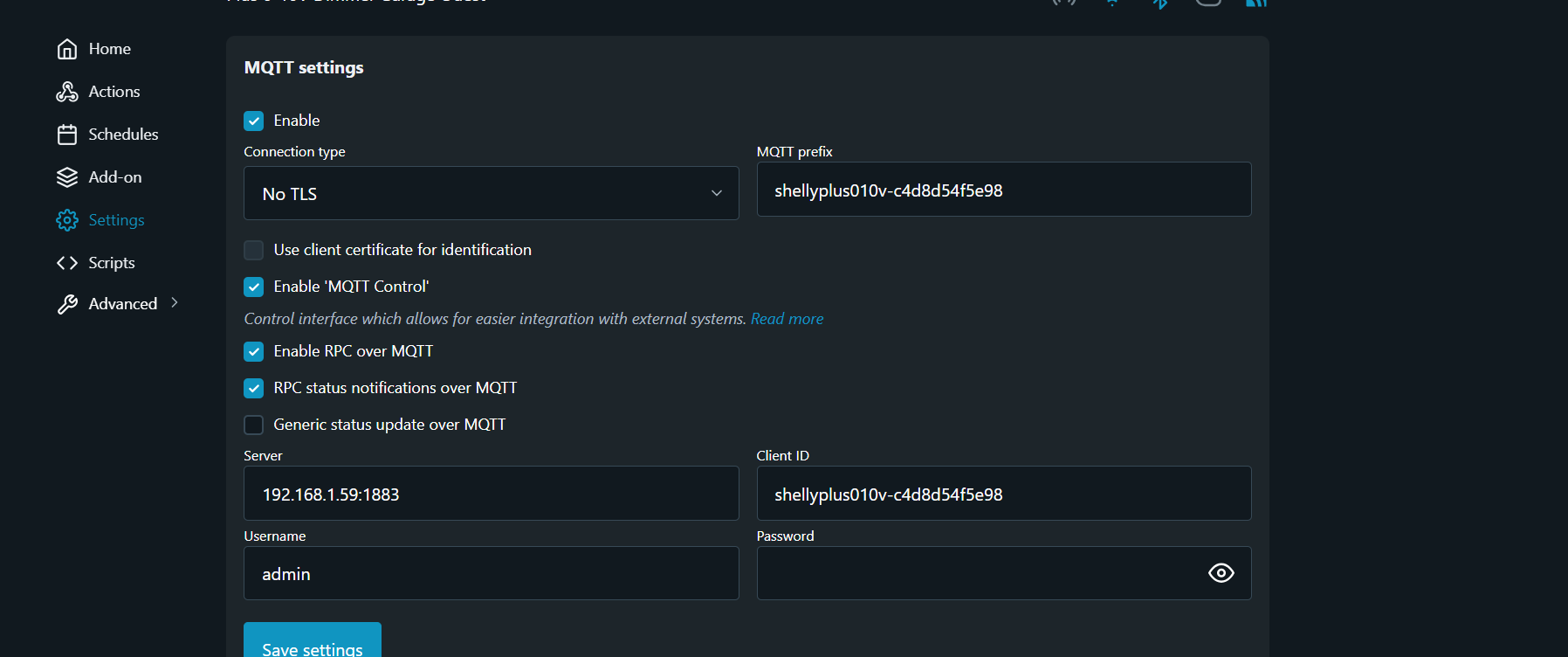This screenshot has height=657, width=1568.
Task: Click the MQTT prefix text field
Action: (1003, 190)
